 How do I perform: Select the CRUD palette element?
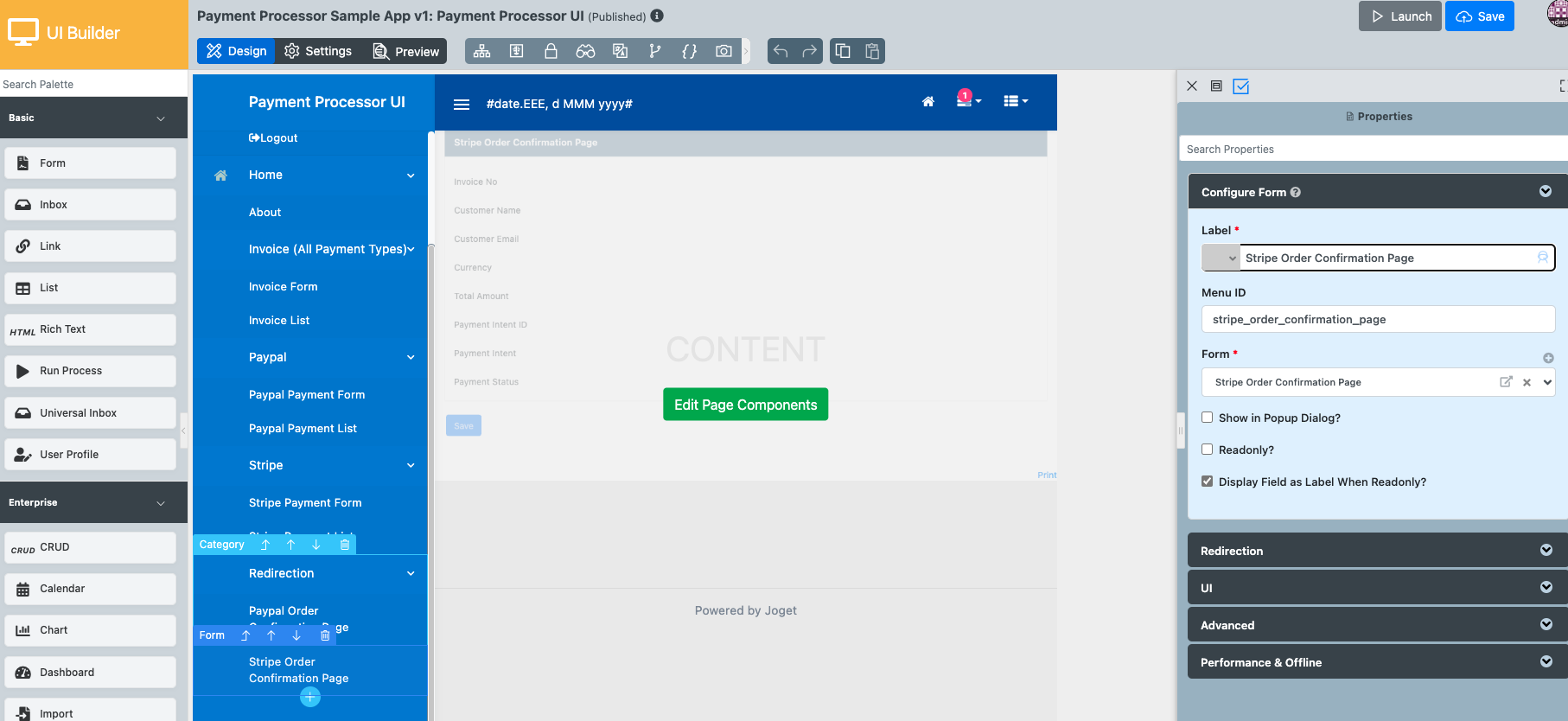90,547
